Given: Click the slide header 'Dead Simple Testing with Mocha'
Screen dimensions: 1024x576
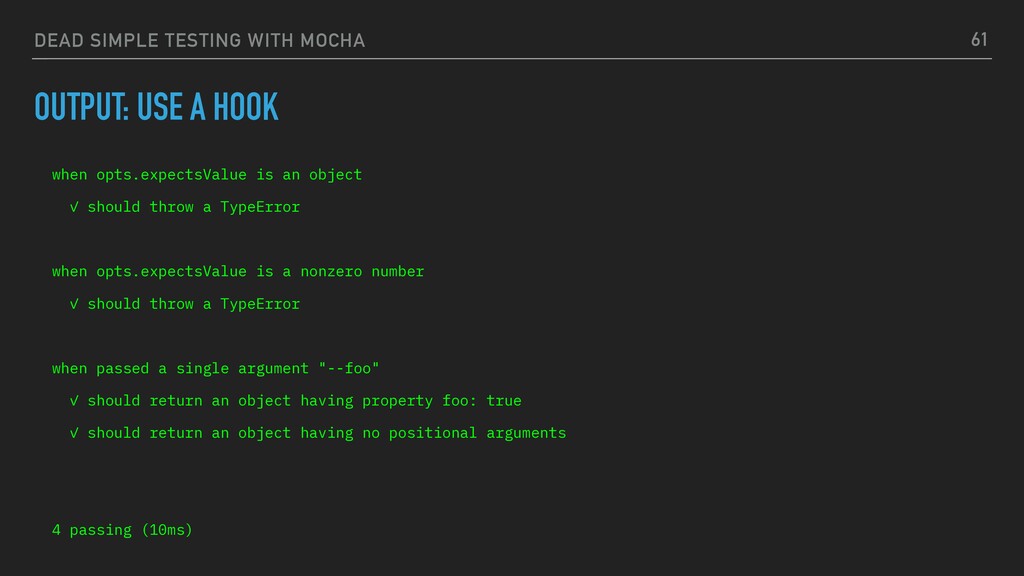Looking at the screenshot, I should [199, 40].
